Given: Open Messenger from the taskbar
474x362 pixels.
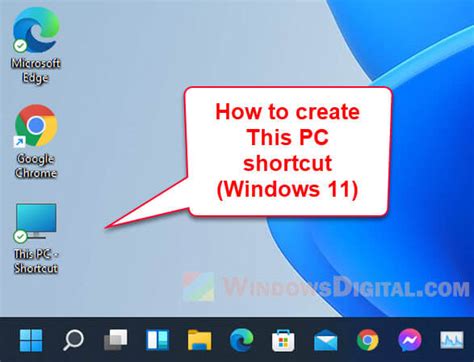Looking at the screenshot, I should 410,340.
